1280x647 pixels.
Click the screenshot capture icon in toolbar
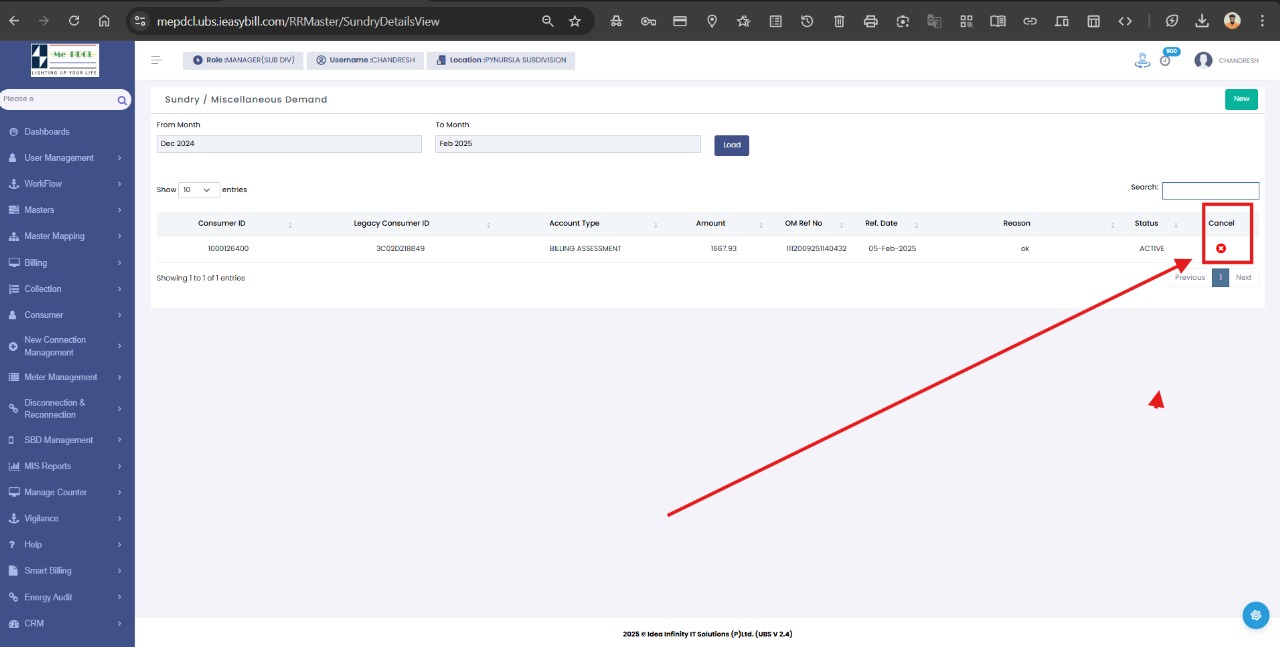pos(902,20)
